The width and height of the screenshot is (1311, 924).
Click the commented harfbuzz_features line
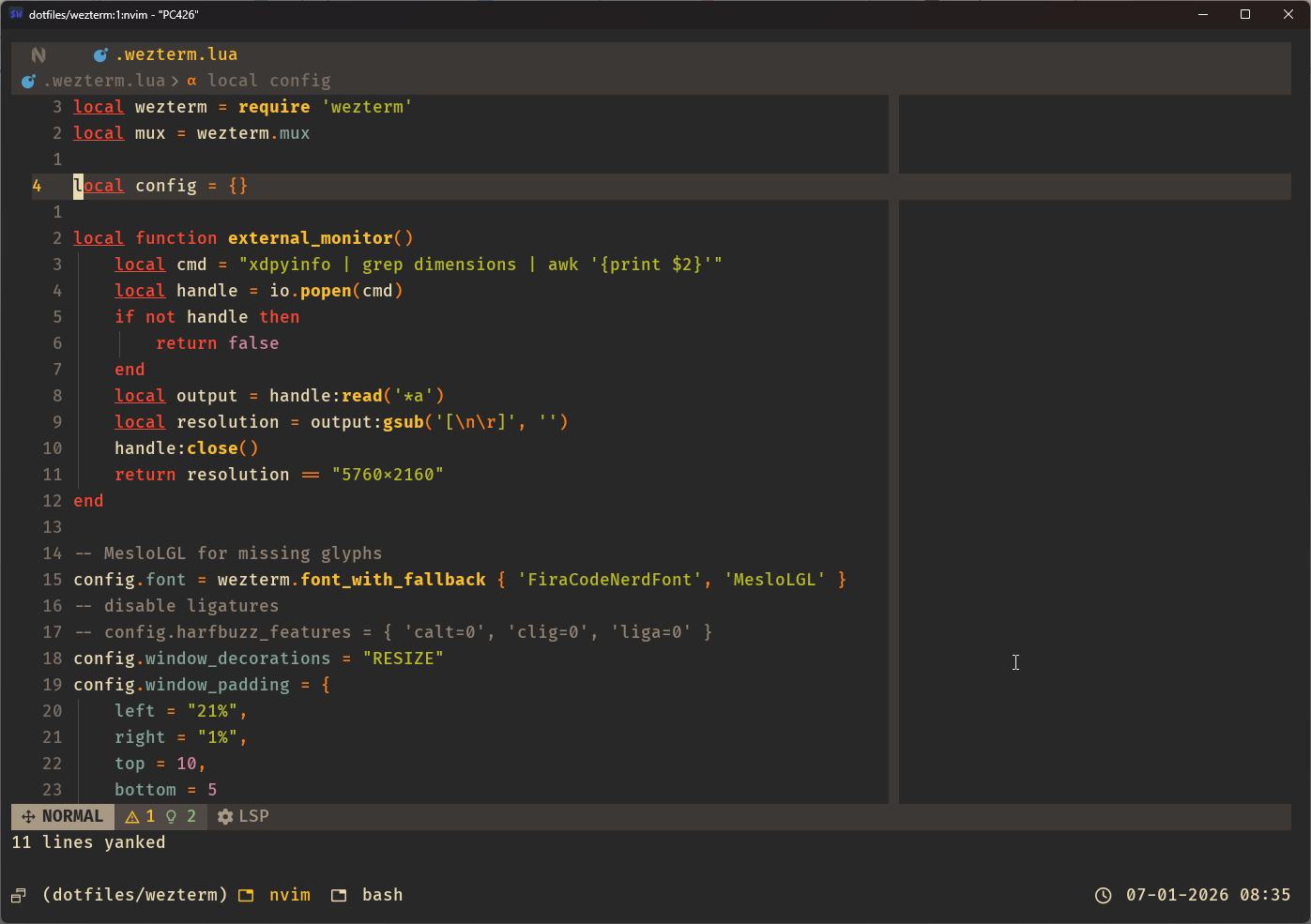pos(393,632)
